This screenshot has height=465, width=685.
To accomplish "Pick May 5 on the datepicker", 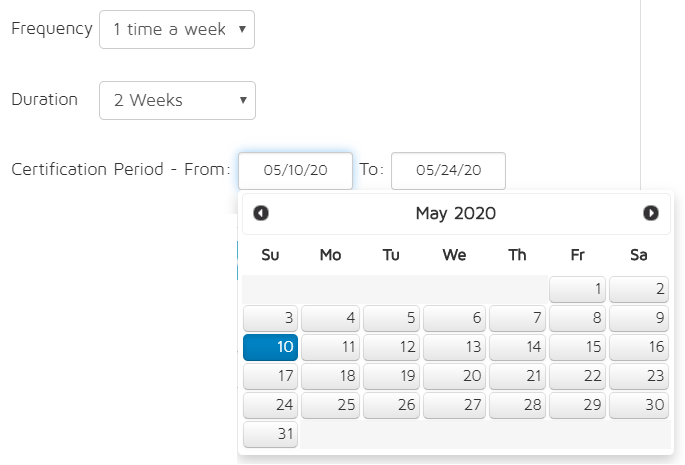I will pos(391,319).
